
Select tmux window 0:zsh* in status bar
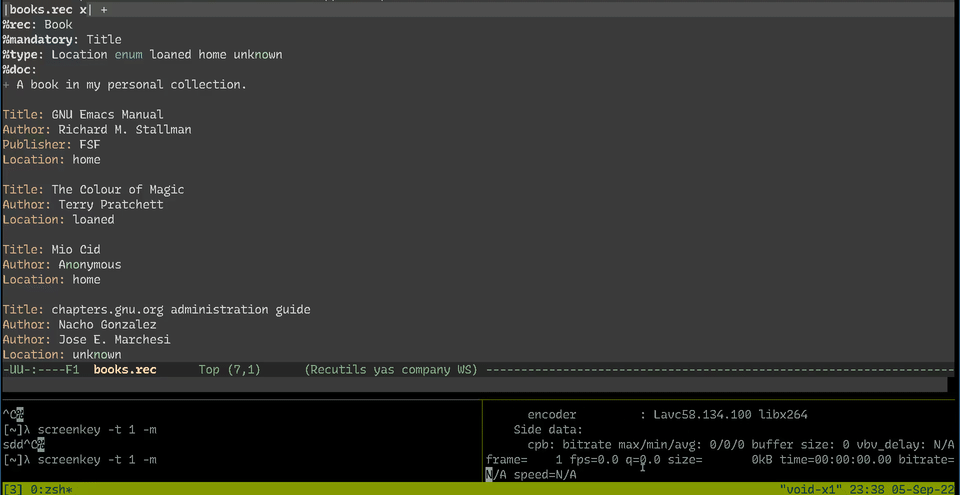point(49,489)
